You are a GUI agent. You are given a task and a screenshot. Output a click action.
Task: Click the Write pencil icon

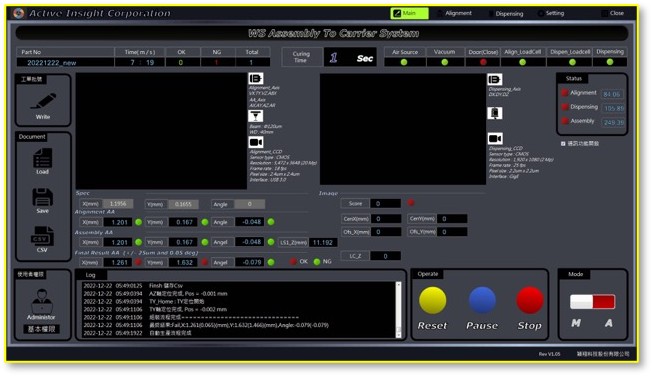point(43,101)
